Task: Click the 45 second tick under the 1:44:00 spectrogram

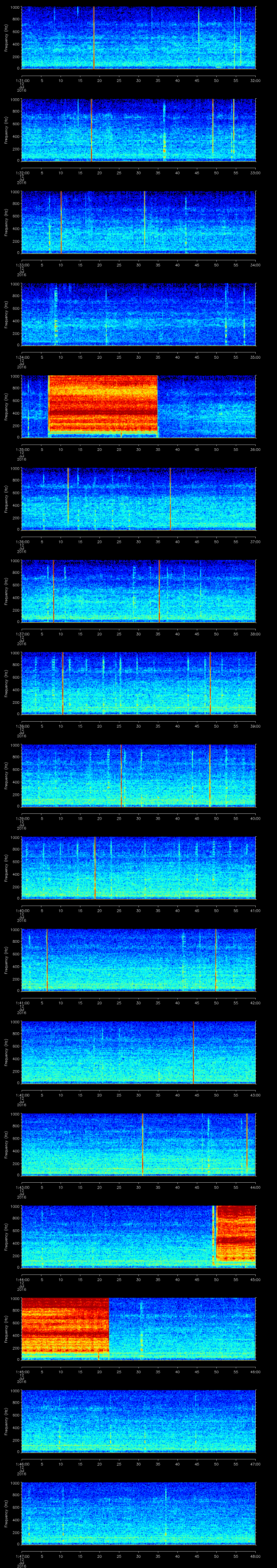Action: 197,1279
